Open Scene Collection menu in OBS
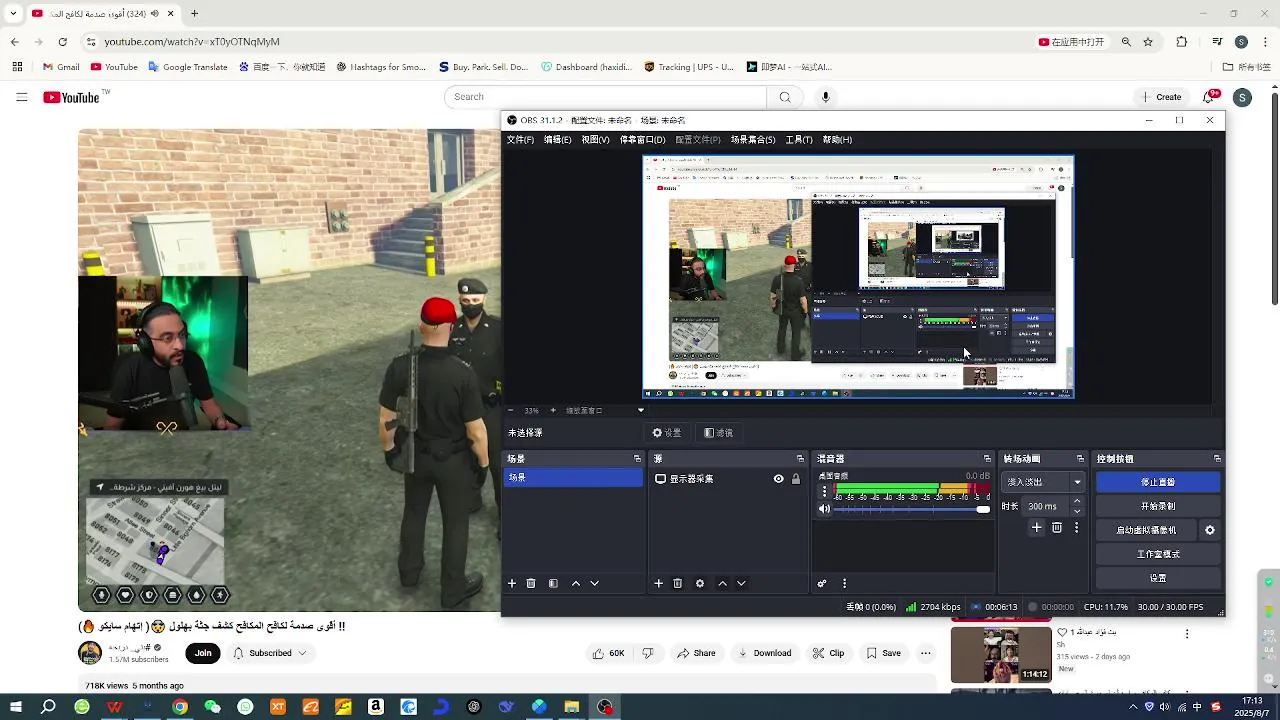The image size is (1280, 720). 753,140
